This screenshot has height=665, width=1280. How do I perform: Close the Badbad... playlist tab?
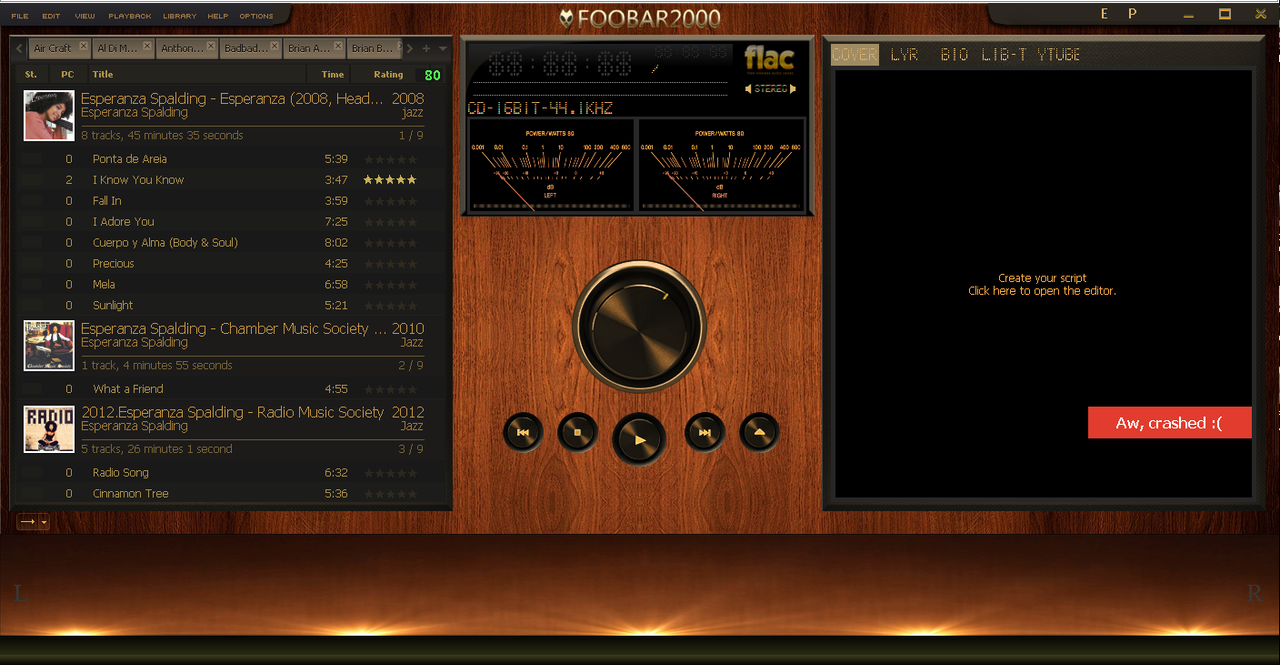[x=275, y=45]
